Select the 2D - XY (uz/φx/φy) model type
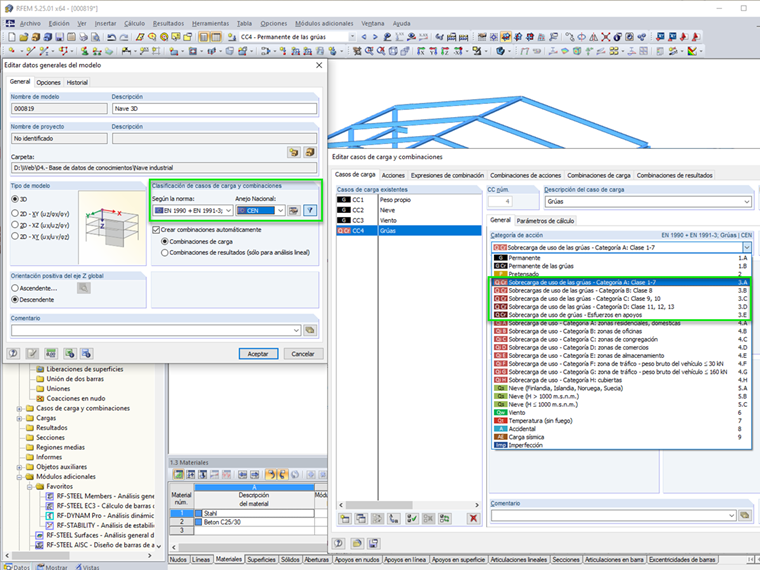 tap(15, 213)
